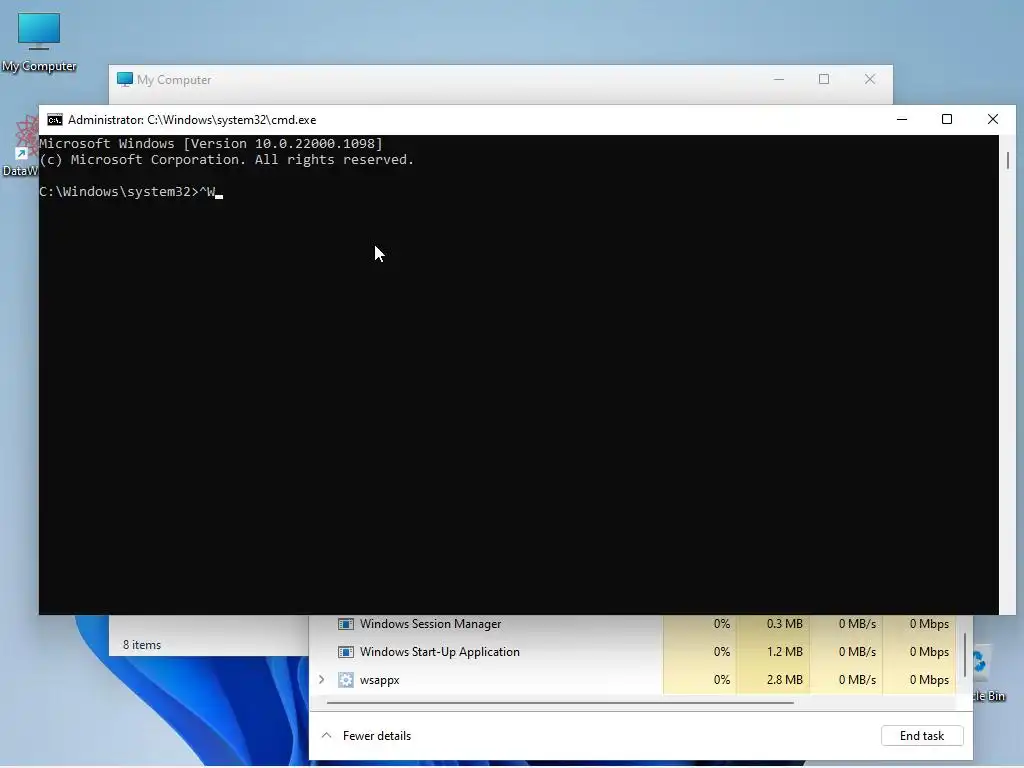The height and width of the screenshot is (768, 1024).
Task: Click Windows Session Manager 0 MB/s disk value
Action: click(857, 624)
